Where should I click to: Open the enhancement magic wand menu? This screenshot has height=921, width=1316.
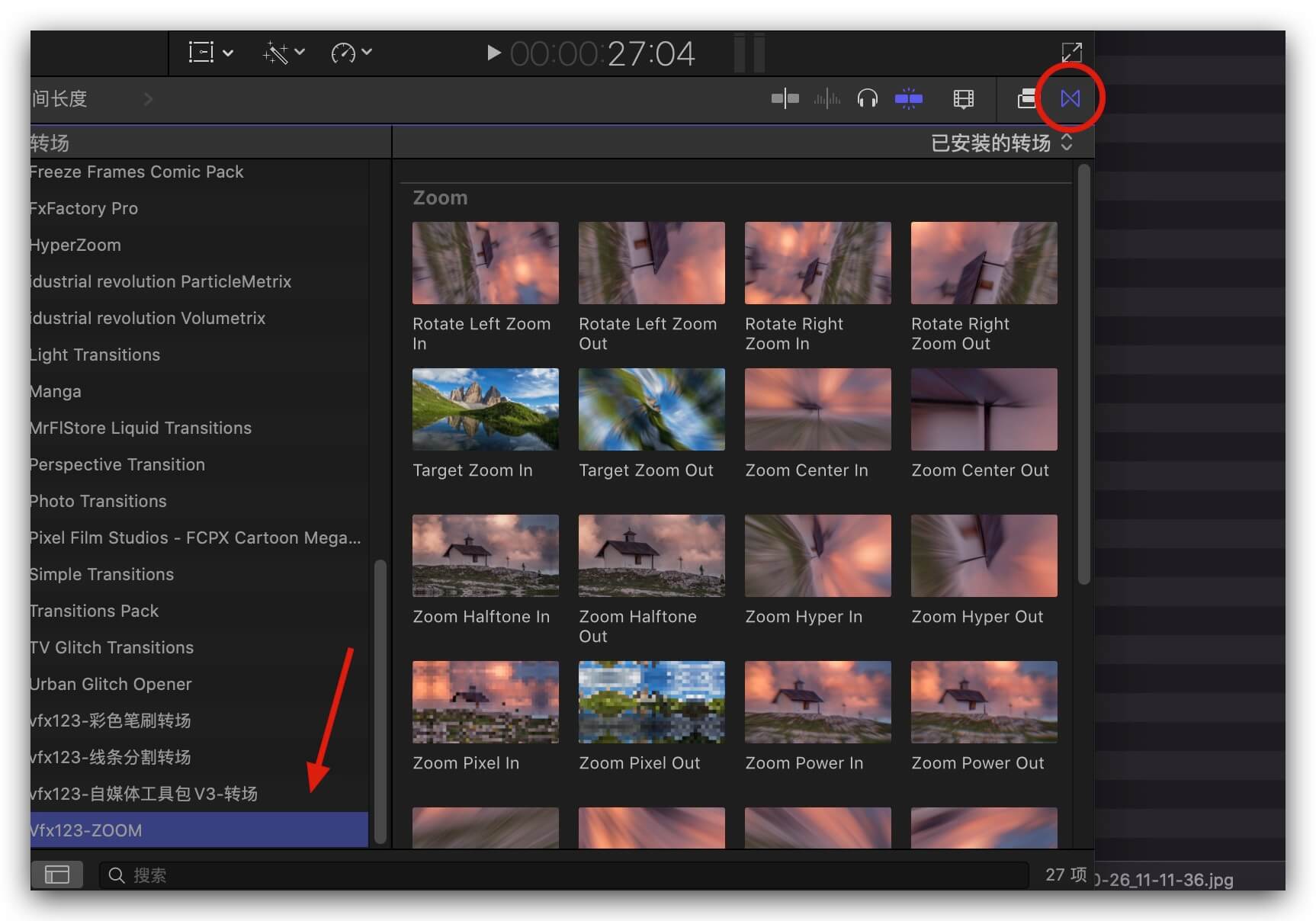(x=284, y=53)
